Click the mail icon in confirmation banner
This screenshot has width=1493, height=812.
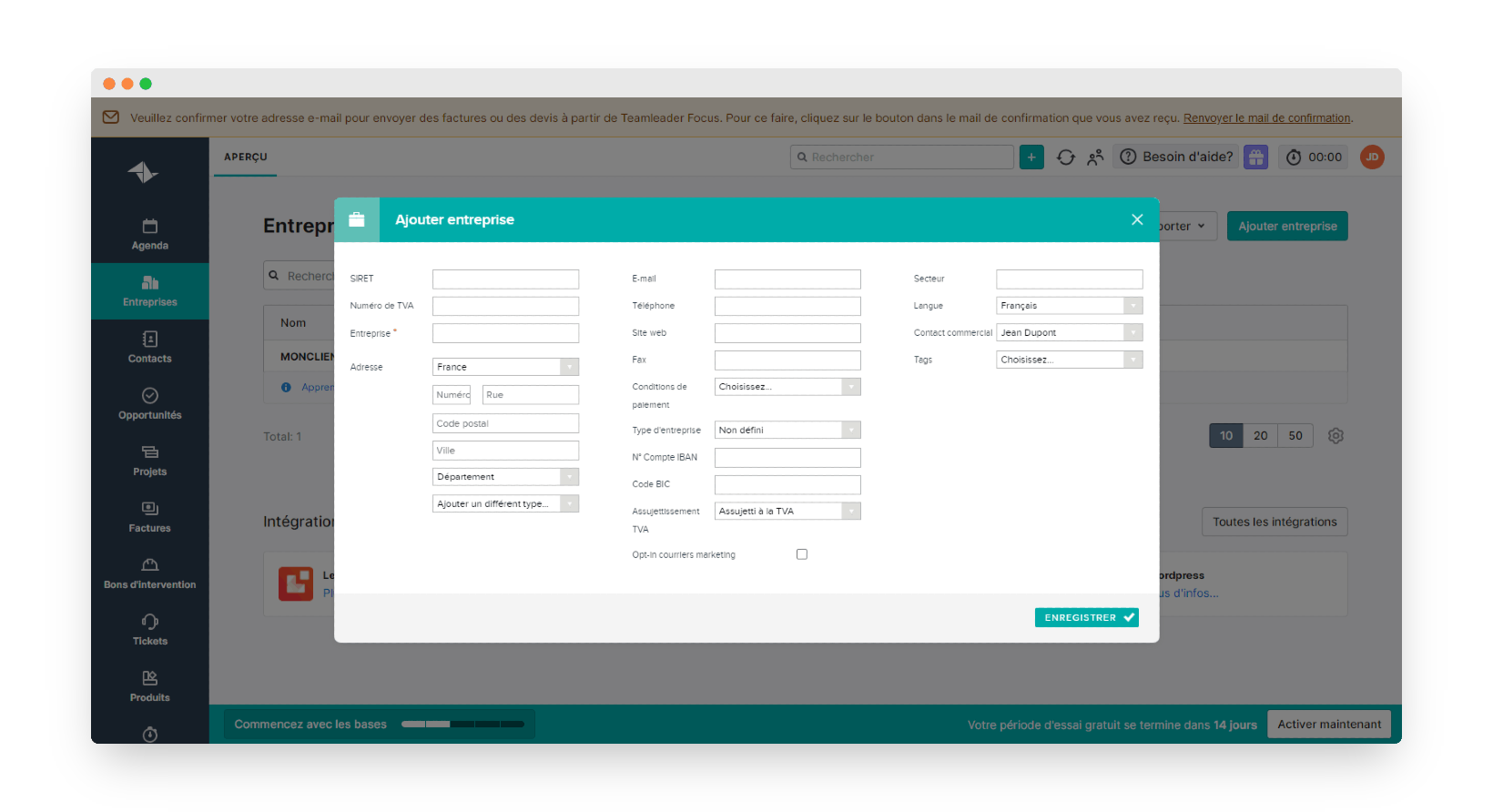click(x=111, y=117)
